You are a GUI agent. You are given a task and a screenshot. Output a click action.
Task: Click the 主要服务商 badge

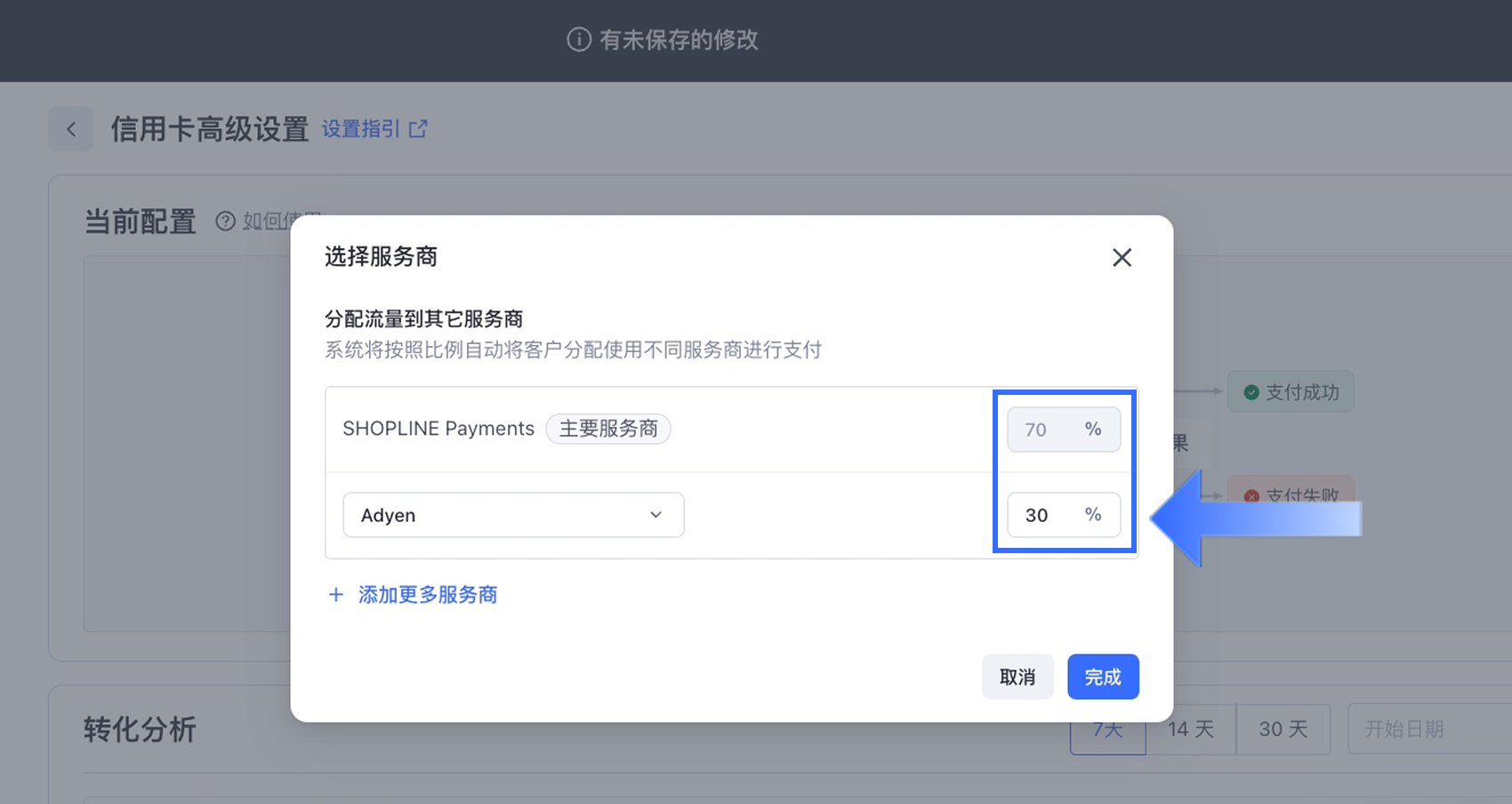tap(608, 429)
